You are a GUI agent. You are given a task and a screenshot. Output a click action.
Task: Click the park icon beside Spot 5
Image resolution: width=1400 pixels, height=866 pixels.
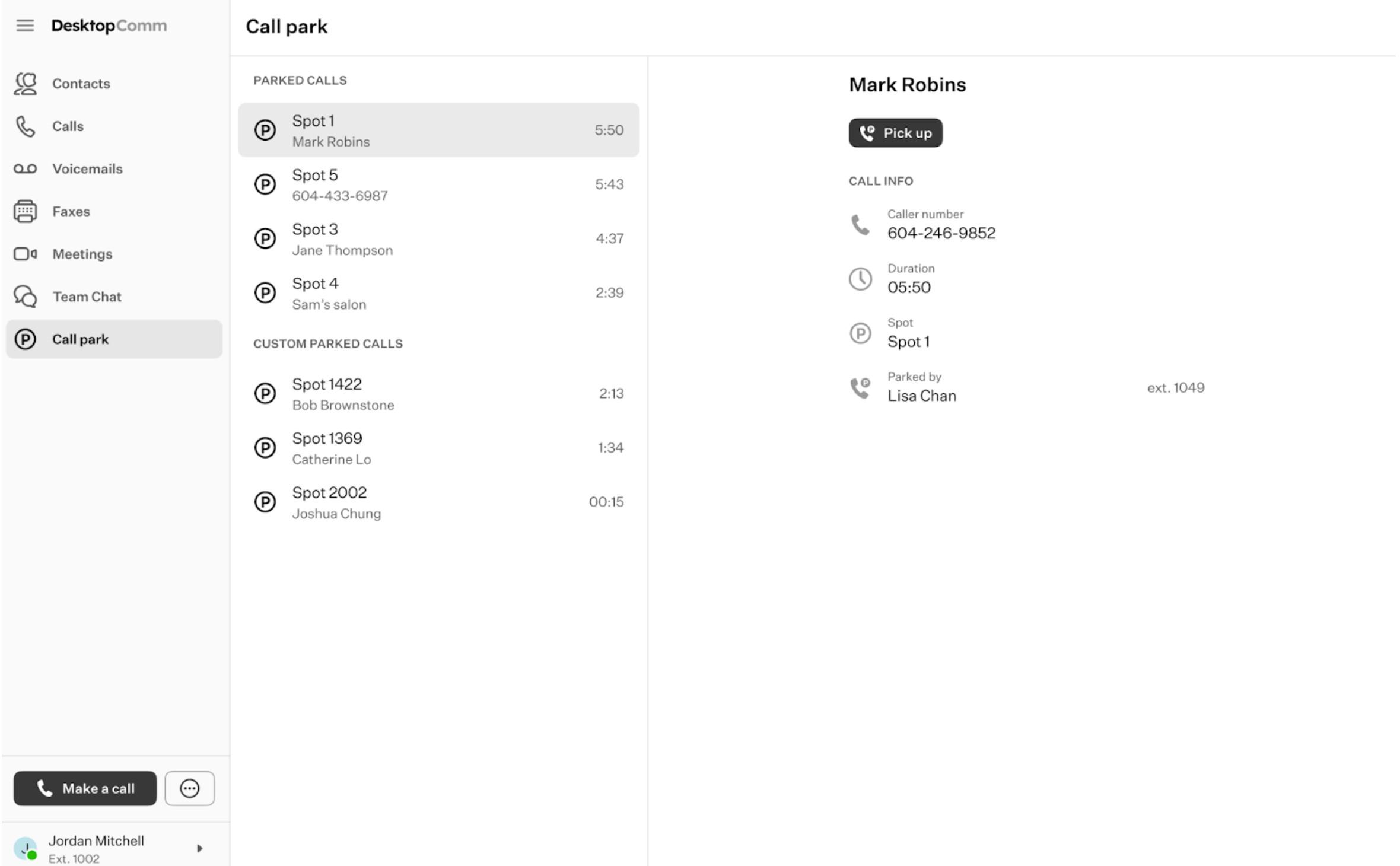pos(265,184)
